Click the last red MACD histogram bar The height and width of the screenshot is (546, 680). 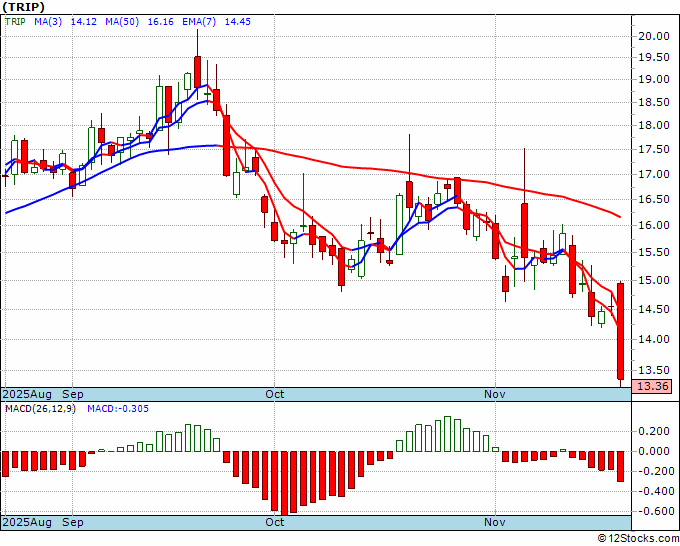(x=621, y=466)
